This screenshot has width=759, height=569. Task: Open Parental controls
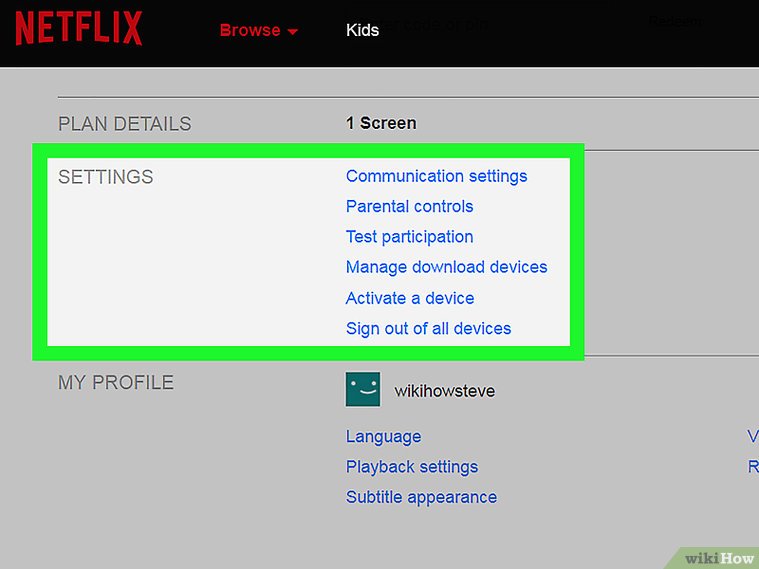(x=409, y=206)
